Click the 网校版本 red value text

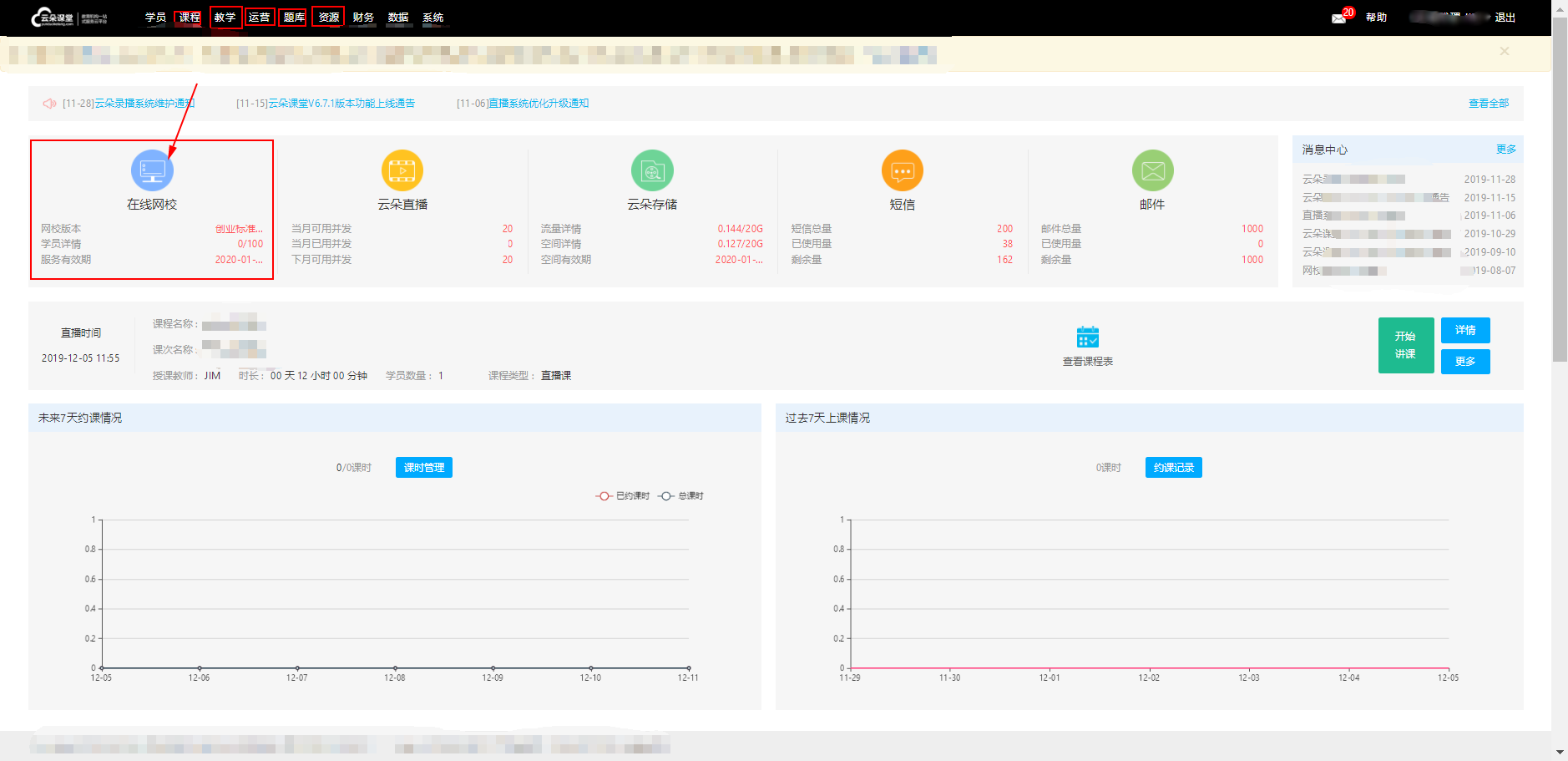[x=239, y=229]
